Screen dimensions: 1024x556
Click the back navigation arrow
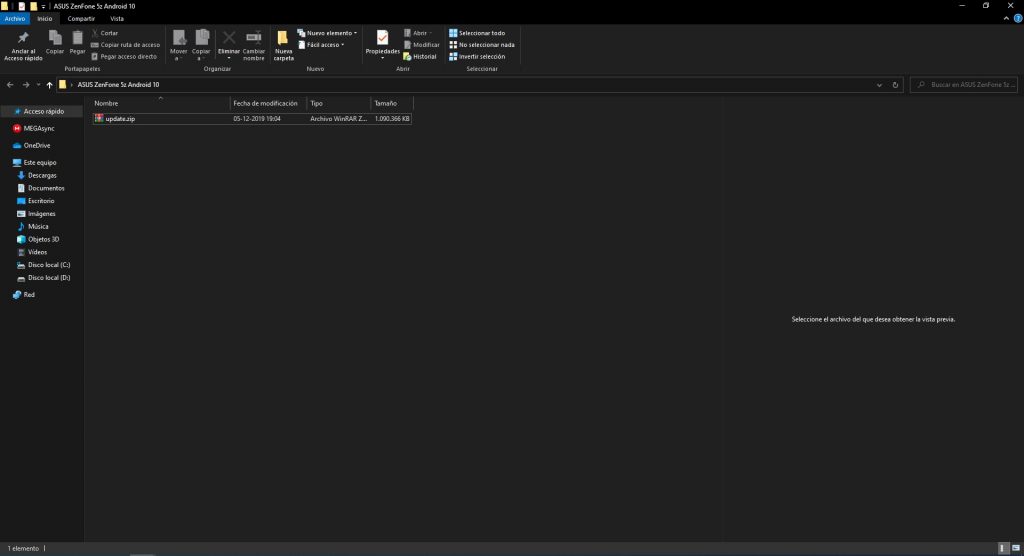click(10, 84)
